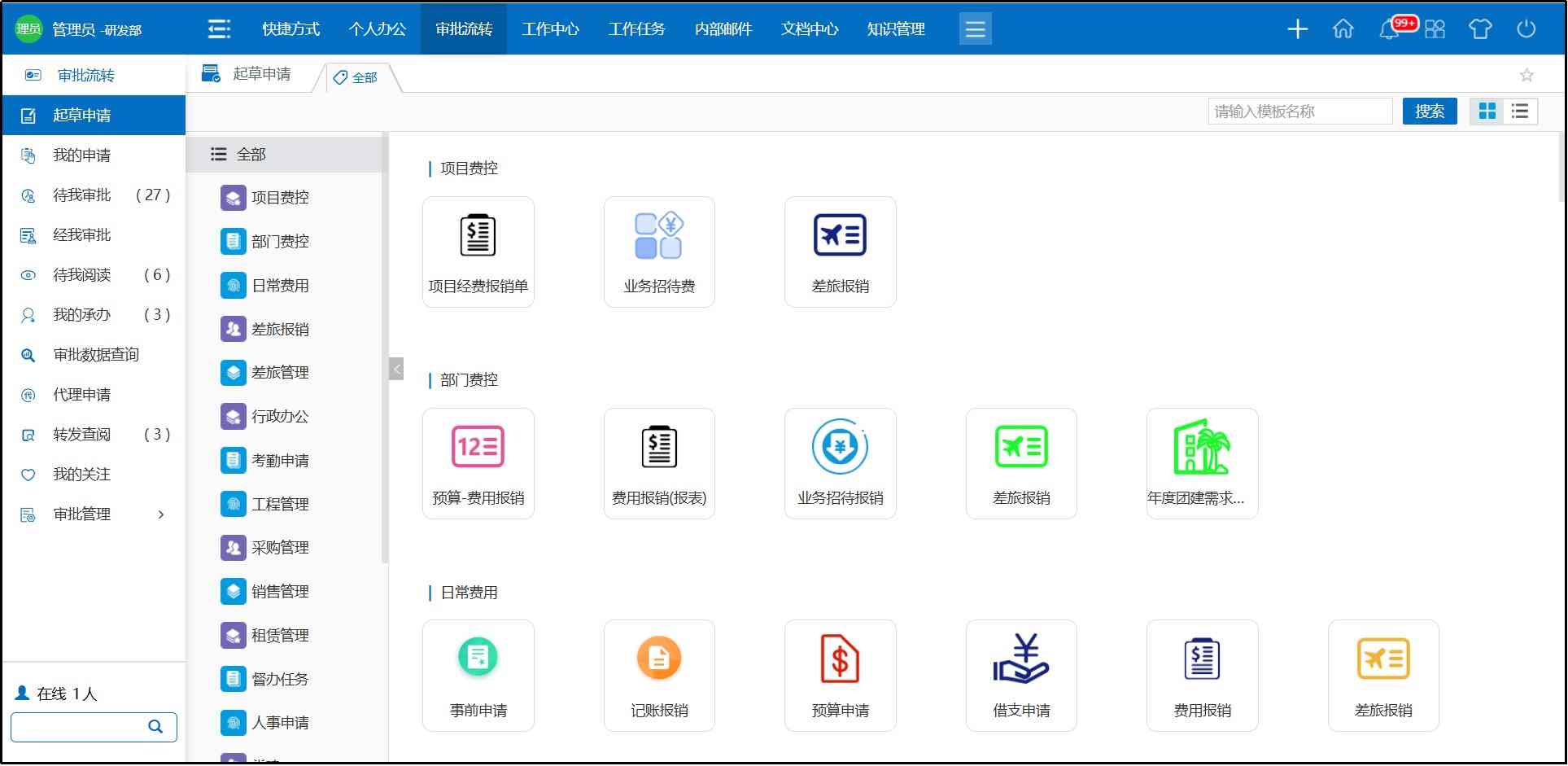
Task: Expand the 审批管理 submenu
Action: [161, 514]
